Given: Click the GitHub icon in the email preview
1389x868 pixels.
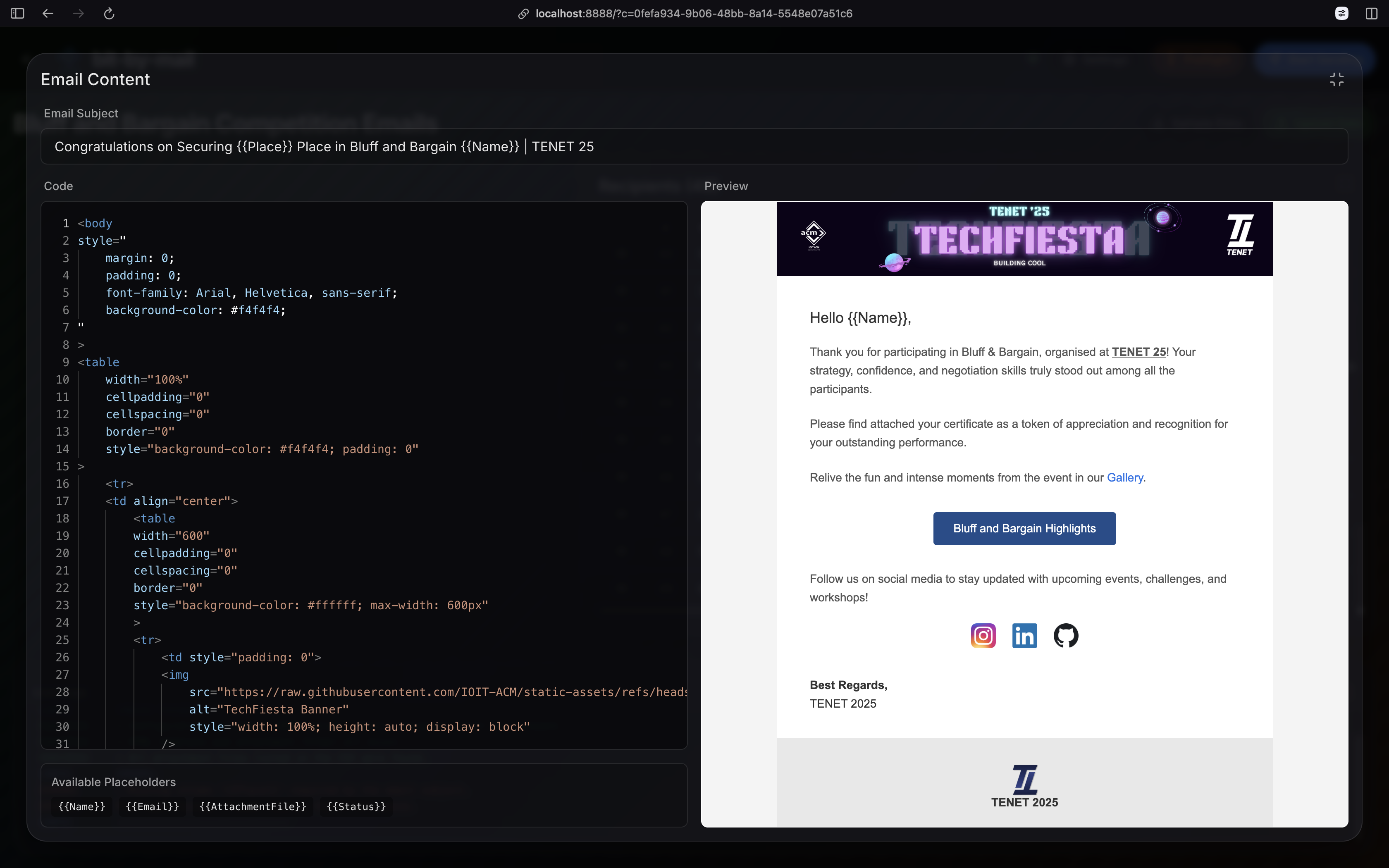Looking at the screenshot, I should pyautogui.click(x=1065, y=635).
